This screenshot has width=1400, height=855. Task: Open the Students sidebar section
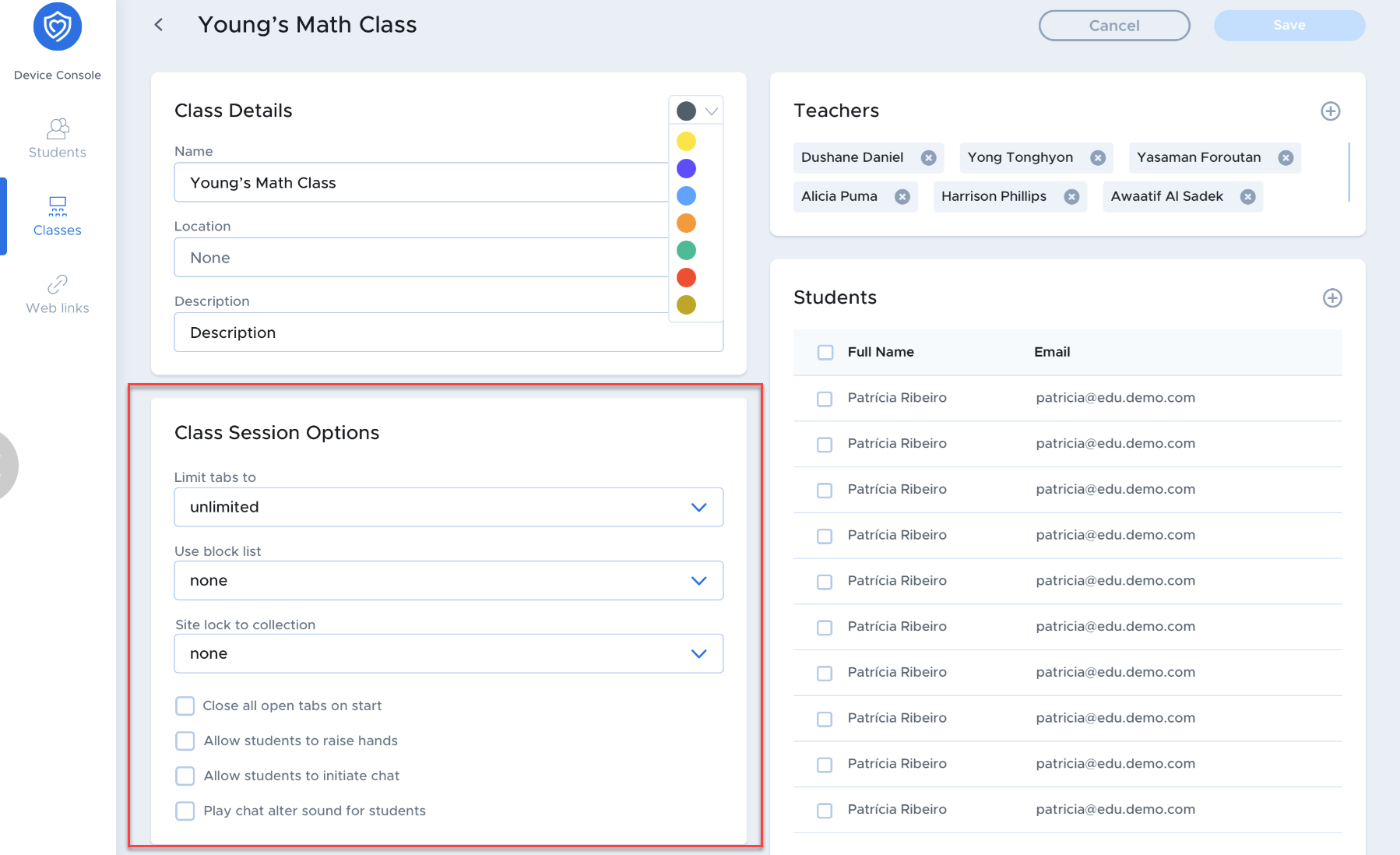58,139
